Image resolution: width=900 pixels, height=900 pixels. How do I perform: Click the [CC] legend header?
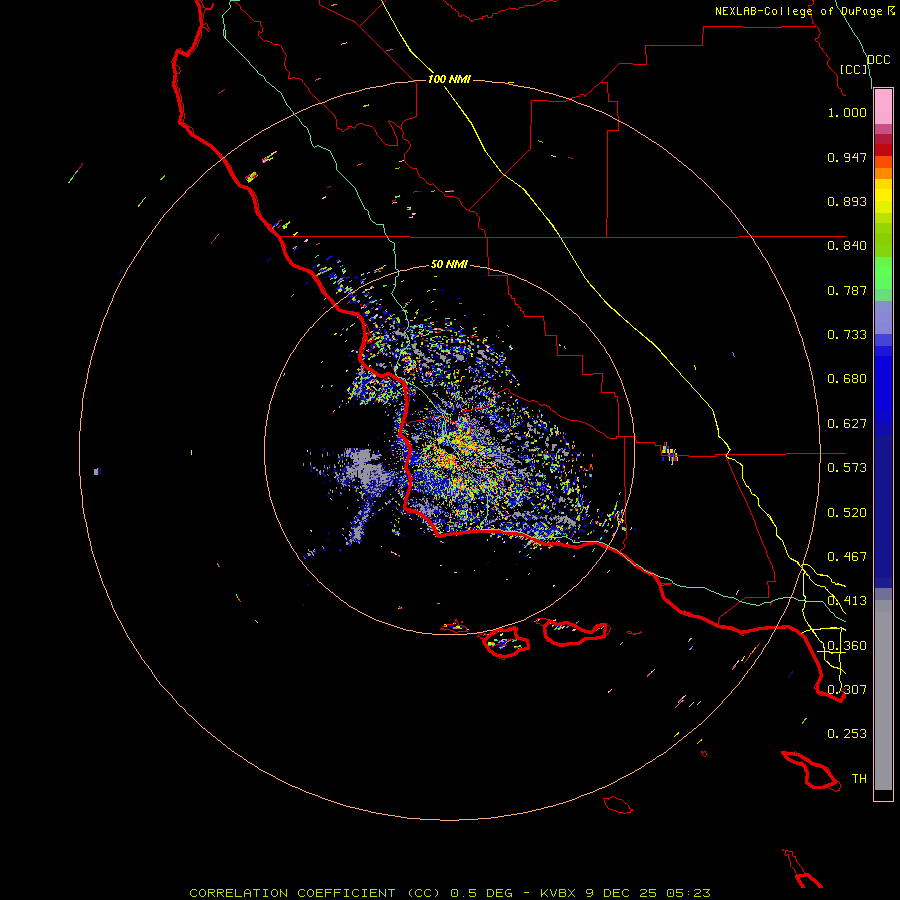pyautogui.click(x=854, y=69)
